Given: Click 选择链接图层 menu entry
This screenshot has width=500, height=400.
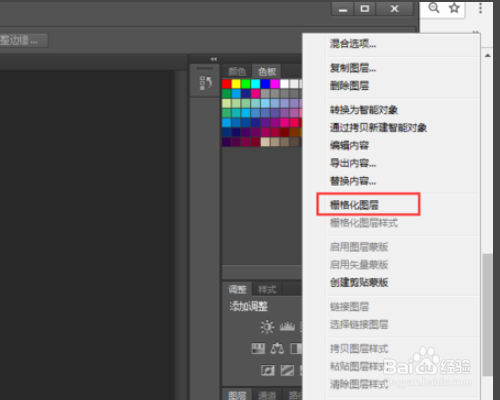Looking at the screenshot, I should (x=359, y=324).
